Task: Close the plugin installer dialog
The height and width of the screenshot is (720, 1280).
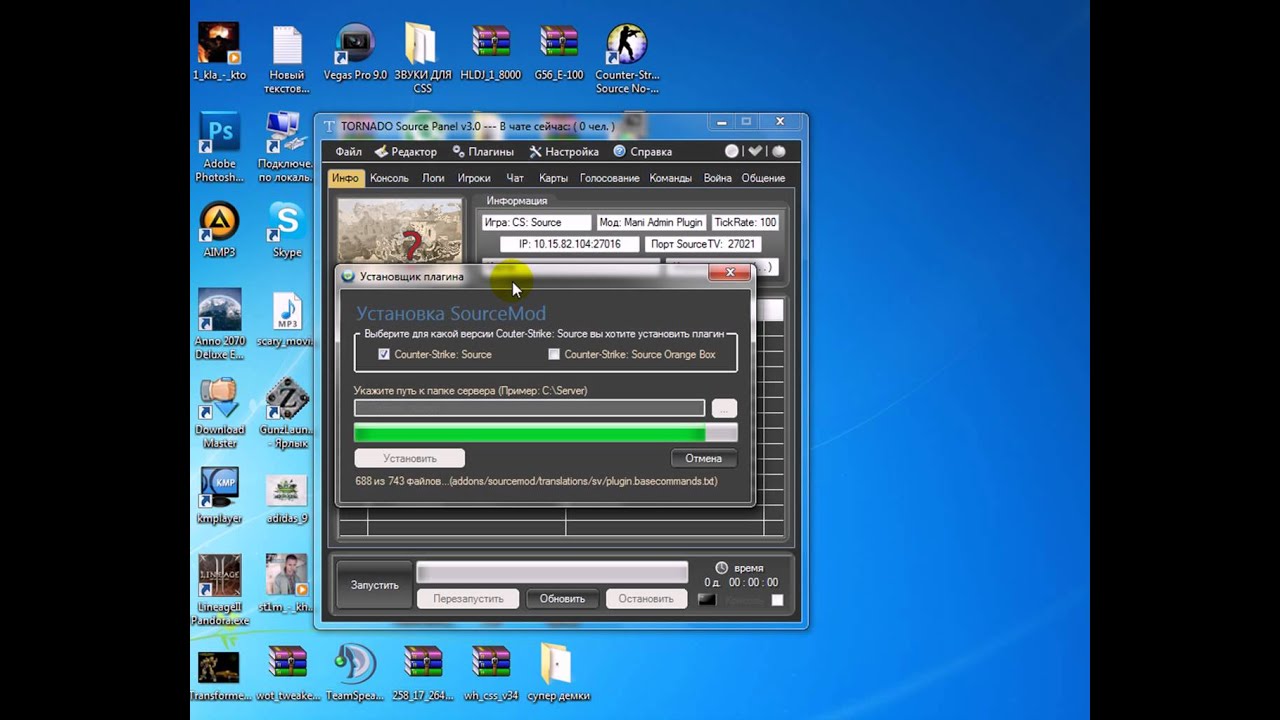Action: click(x=730, y=272)
